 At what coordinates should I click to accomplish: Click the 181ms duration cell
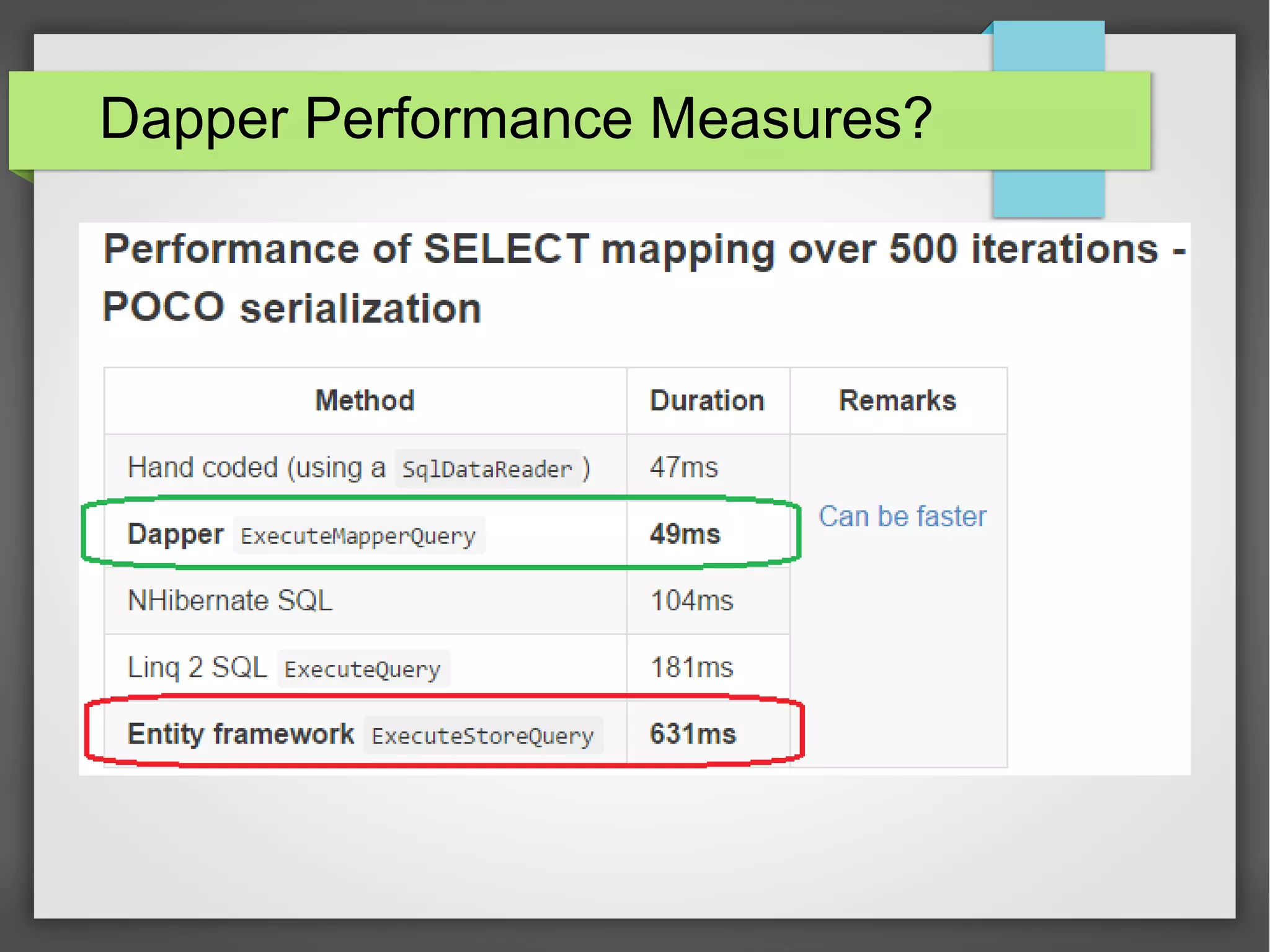[x=692, y=667]
